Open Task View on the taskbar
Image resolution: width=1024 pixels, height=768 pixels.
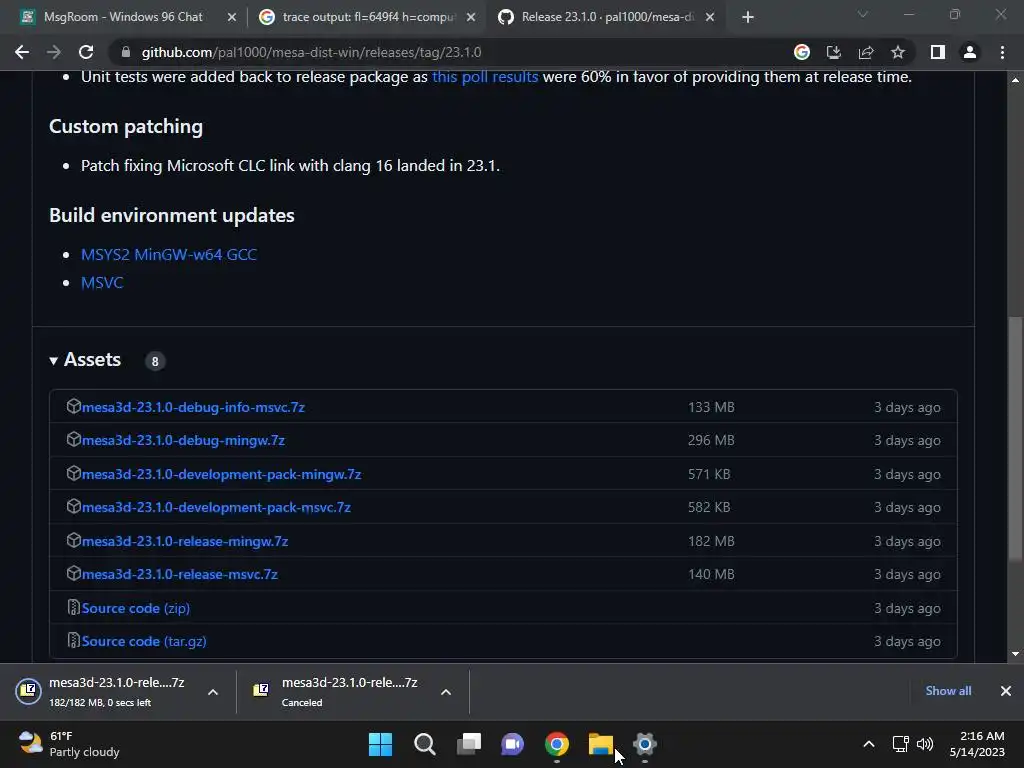click(468, 744)
